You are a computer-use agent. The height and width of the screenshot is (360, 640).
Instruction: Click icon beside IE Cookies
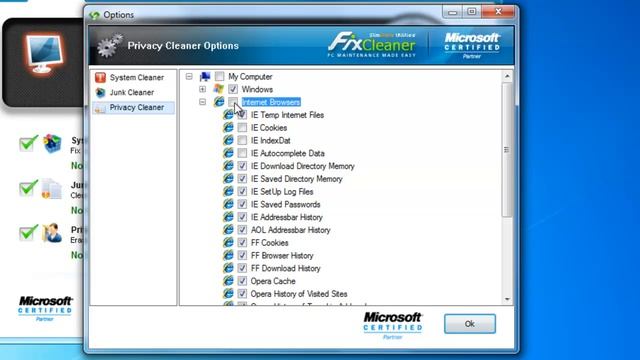[229, 127]
